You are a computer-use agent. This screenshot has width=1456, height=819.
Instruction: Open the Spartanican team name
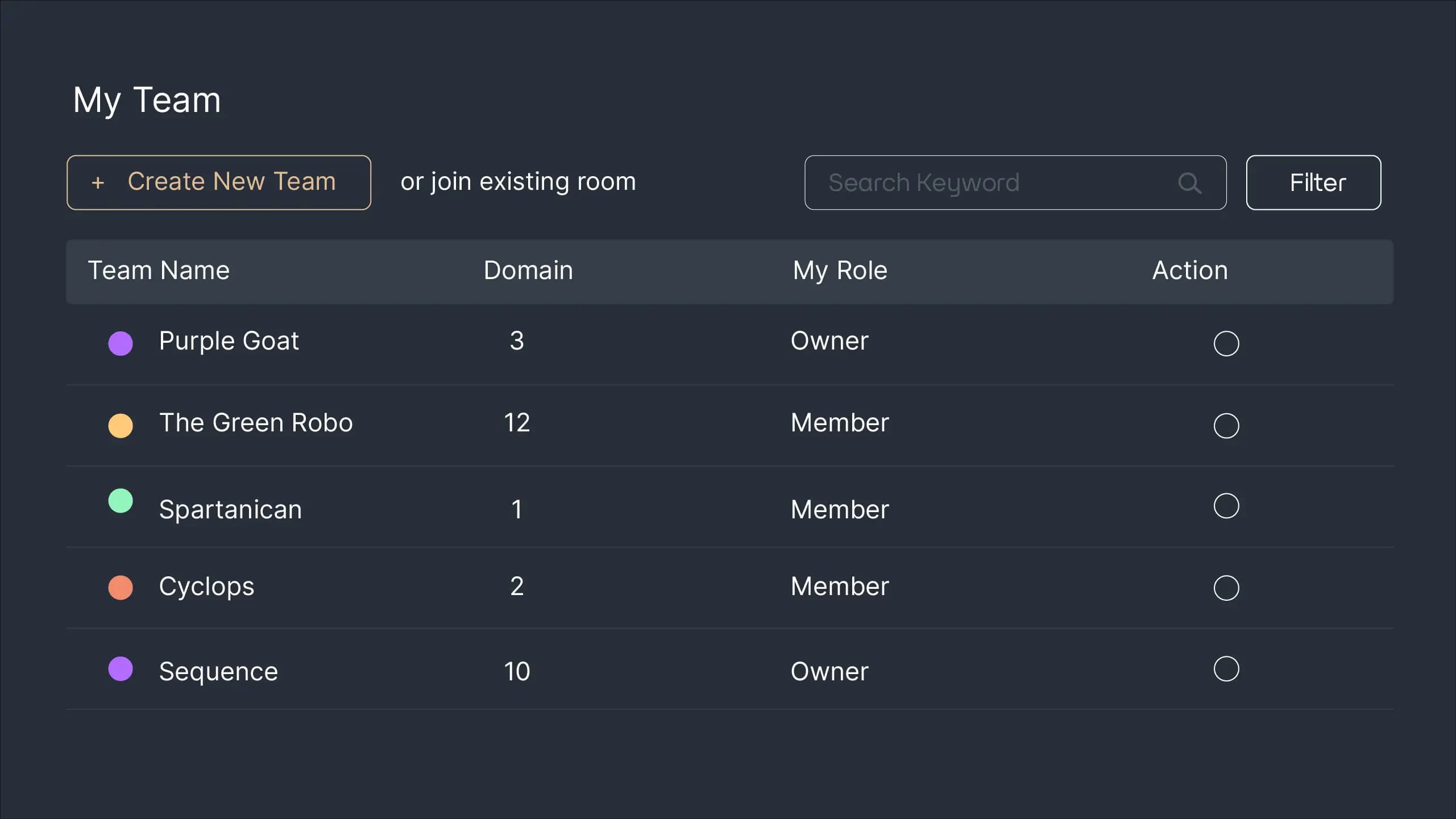click(230, 510)
